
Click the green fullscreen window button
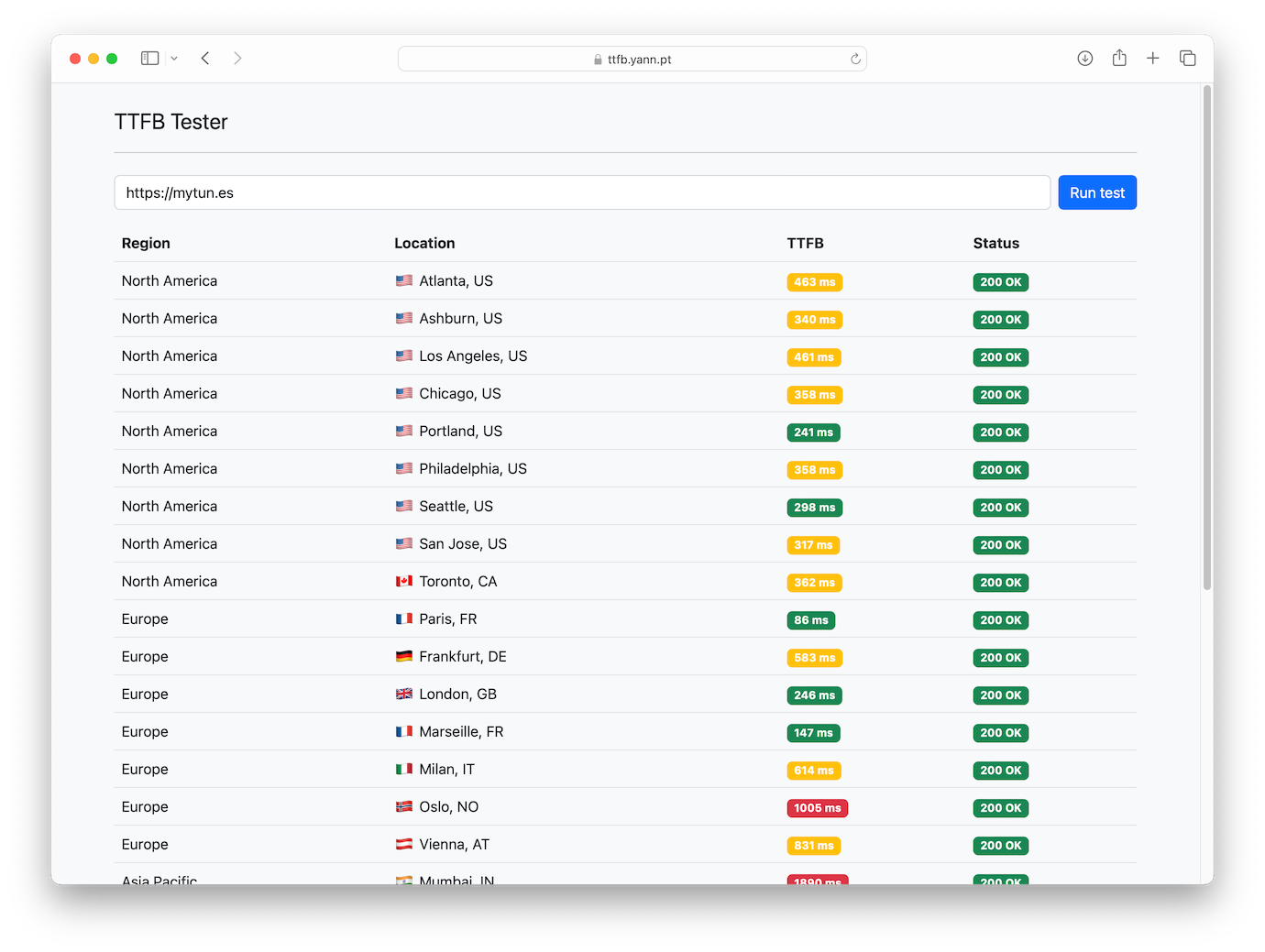[x=112, y=59]
